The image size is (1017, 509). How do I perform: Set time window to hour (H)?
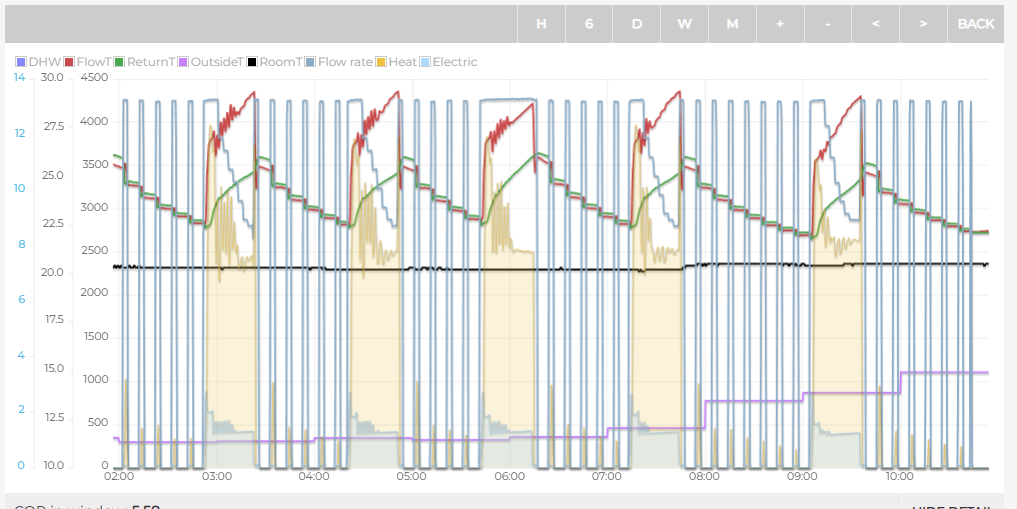pos(541,24)
